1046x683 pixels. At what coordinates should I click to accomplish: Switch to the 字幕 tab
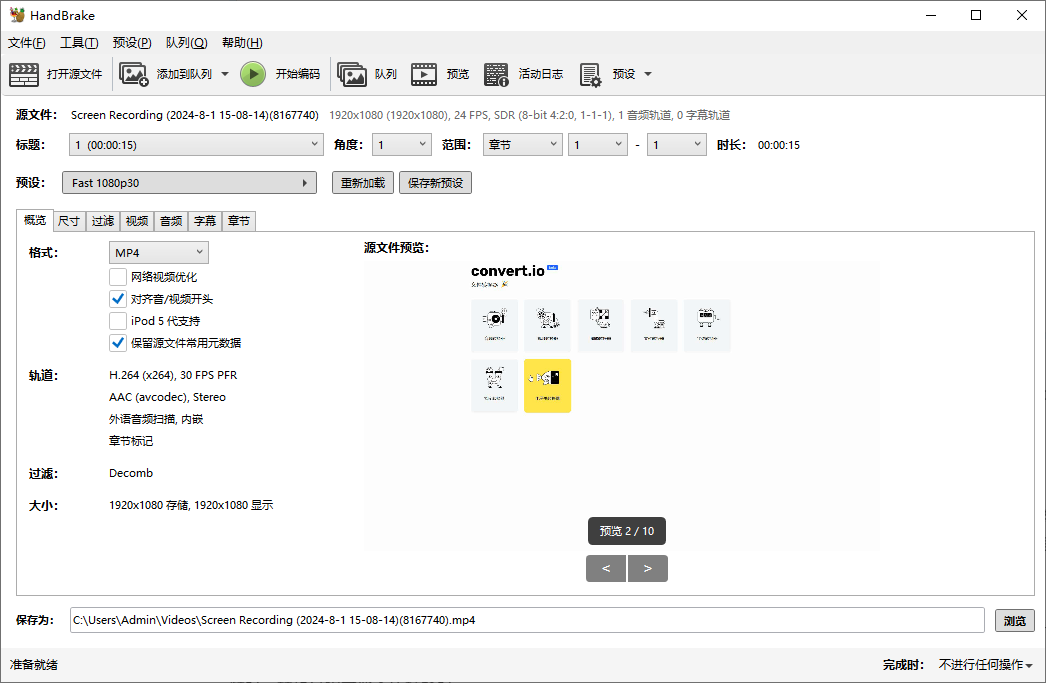[x=205, y=221]
